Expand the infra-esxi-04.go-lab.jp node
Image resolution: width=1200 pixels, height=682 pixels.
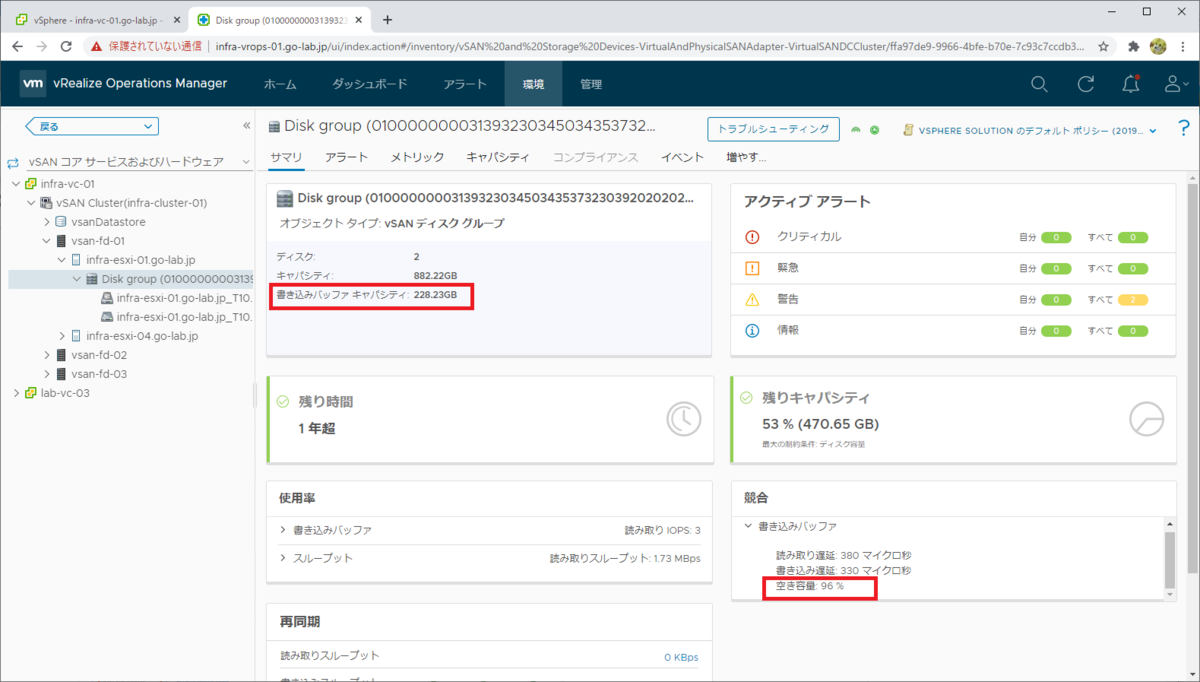[x=62, y=336]
